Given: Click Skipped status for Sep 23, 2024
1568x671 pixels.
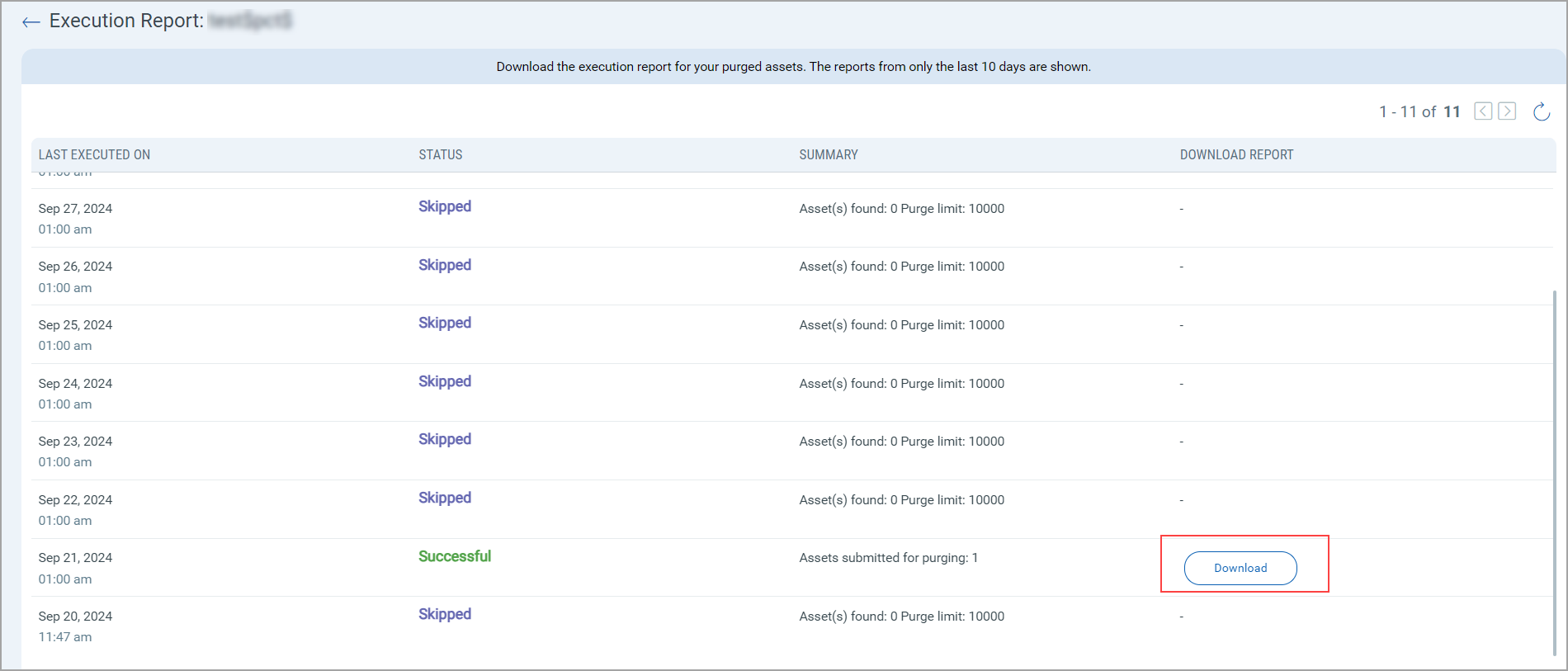Looking at the screenshot, I should pyautogui.click(x=445, y=439).
